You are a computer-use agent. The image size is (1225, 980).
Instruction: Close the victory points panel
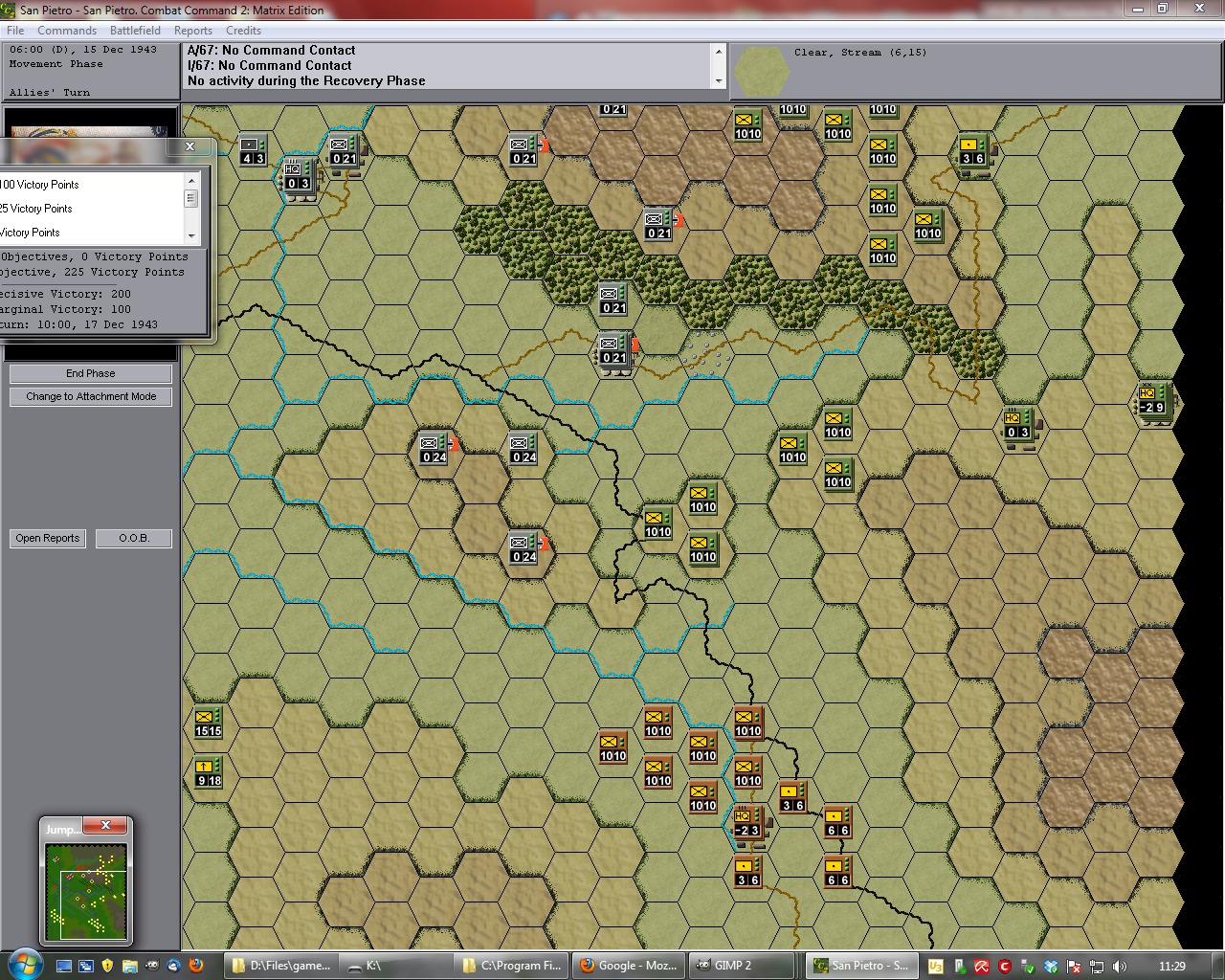[x=189, y=146]
